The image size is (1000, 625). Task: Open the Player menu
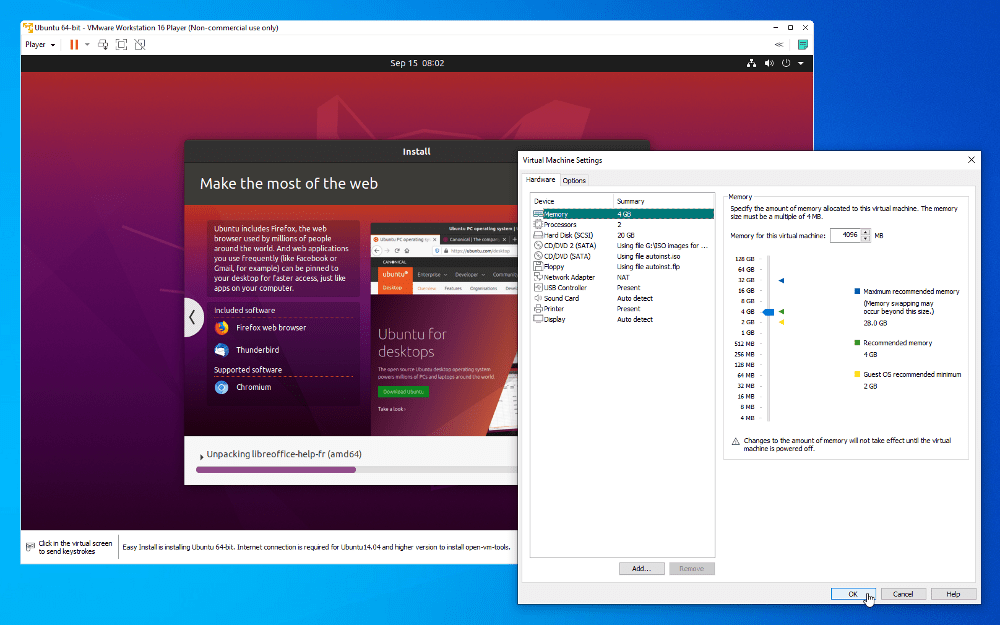(x=38, y=44)
